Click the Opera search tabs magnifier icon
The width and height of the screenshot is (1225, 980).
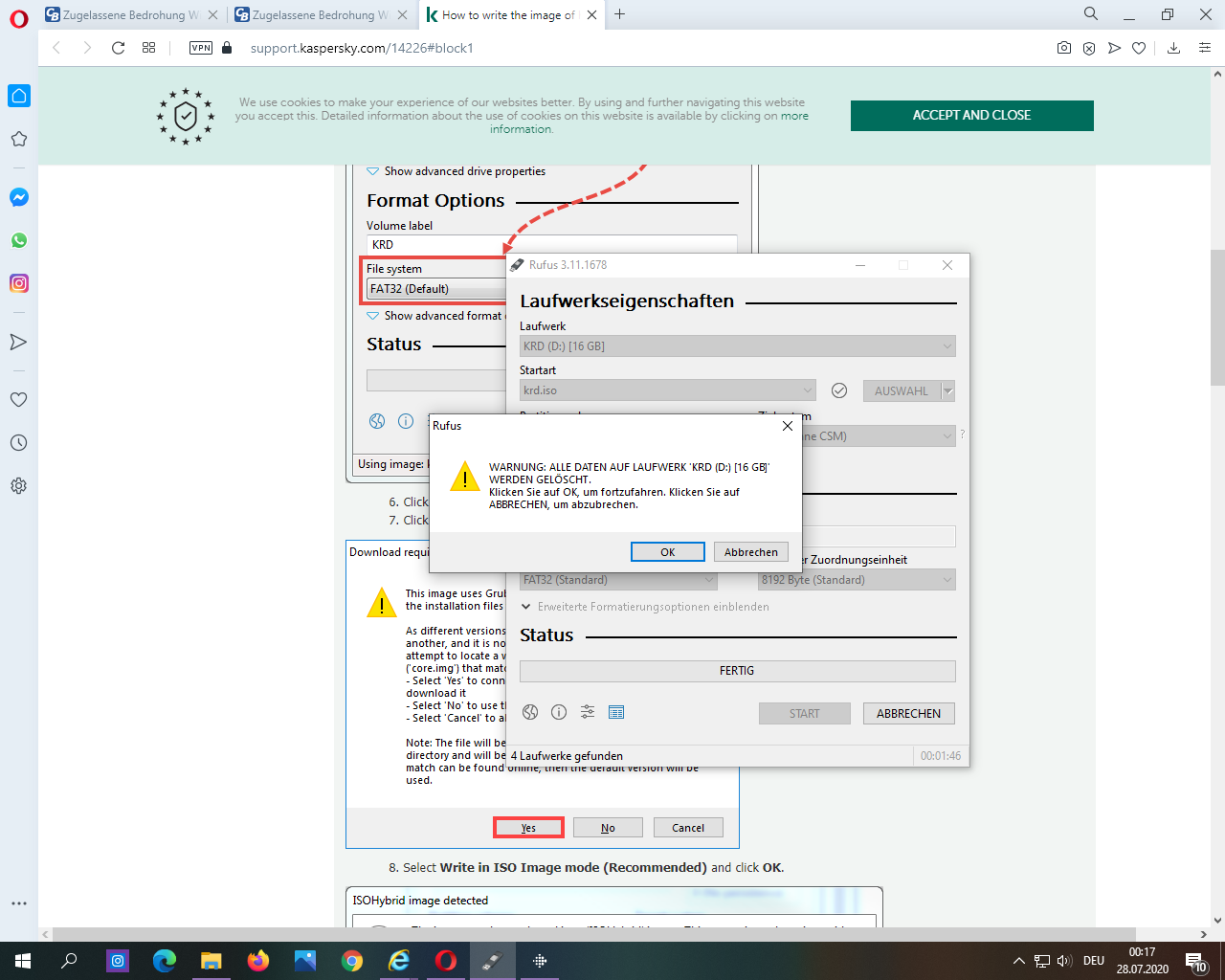click(1091, 14)
